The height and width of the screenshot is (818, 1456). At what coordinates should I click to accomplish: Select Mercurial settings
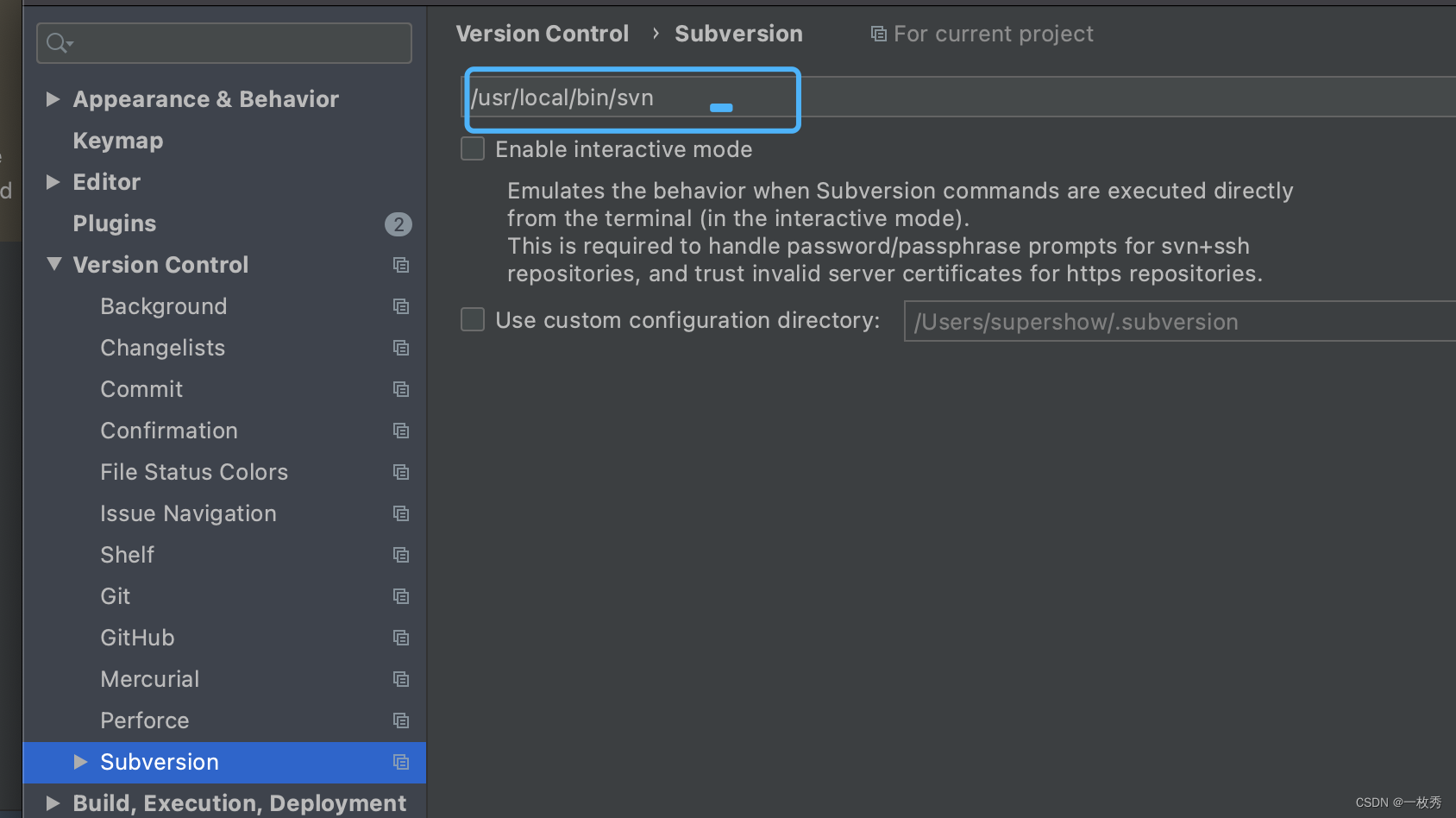[x=150, y=679]
